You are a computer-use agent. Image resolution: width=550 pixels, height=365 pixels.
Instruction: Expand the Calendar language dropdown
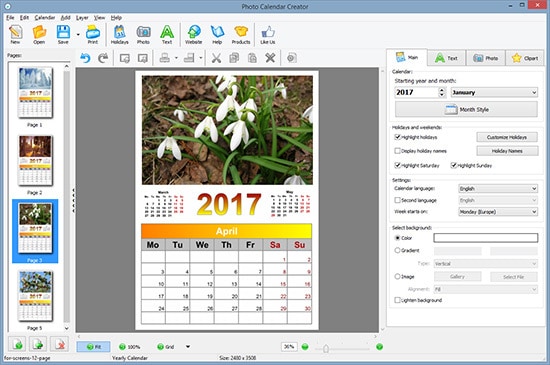[498, 189]
